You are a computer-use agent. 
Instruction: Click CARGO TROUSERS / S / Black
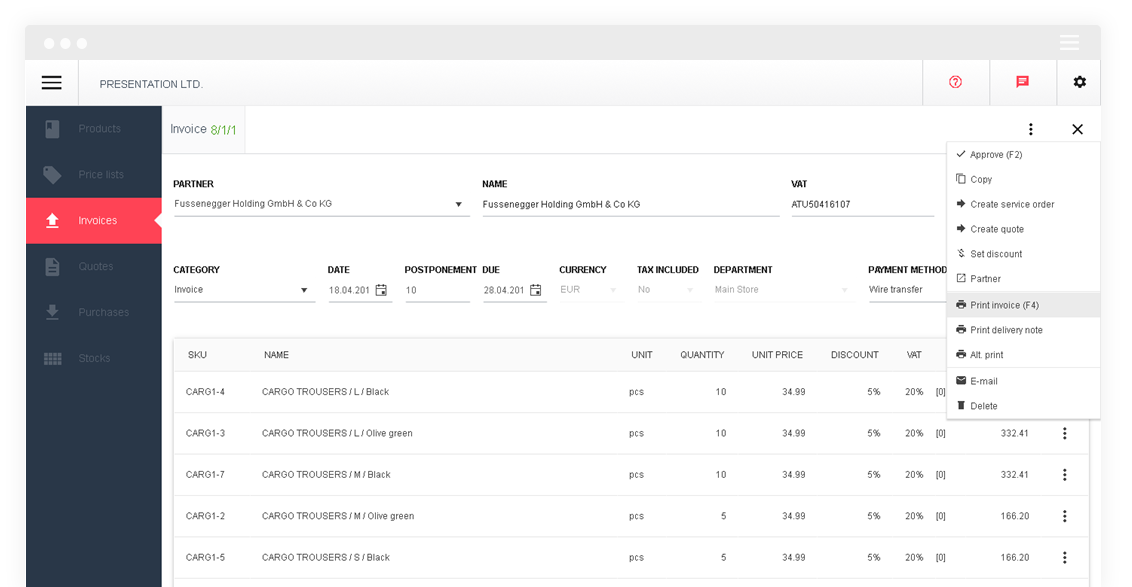pos(326,557)
